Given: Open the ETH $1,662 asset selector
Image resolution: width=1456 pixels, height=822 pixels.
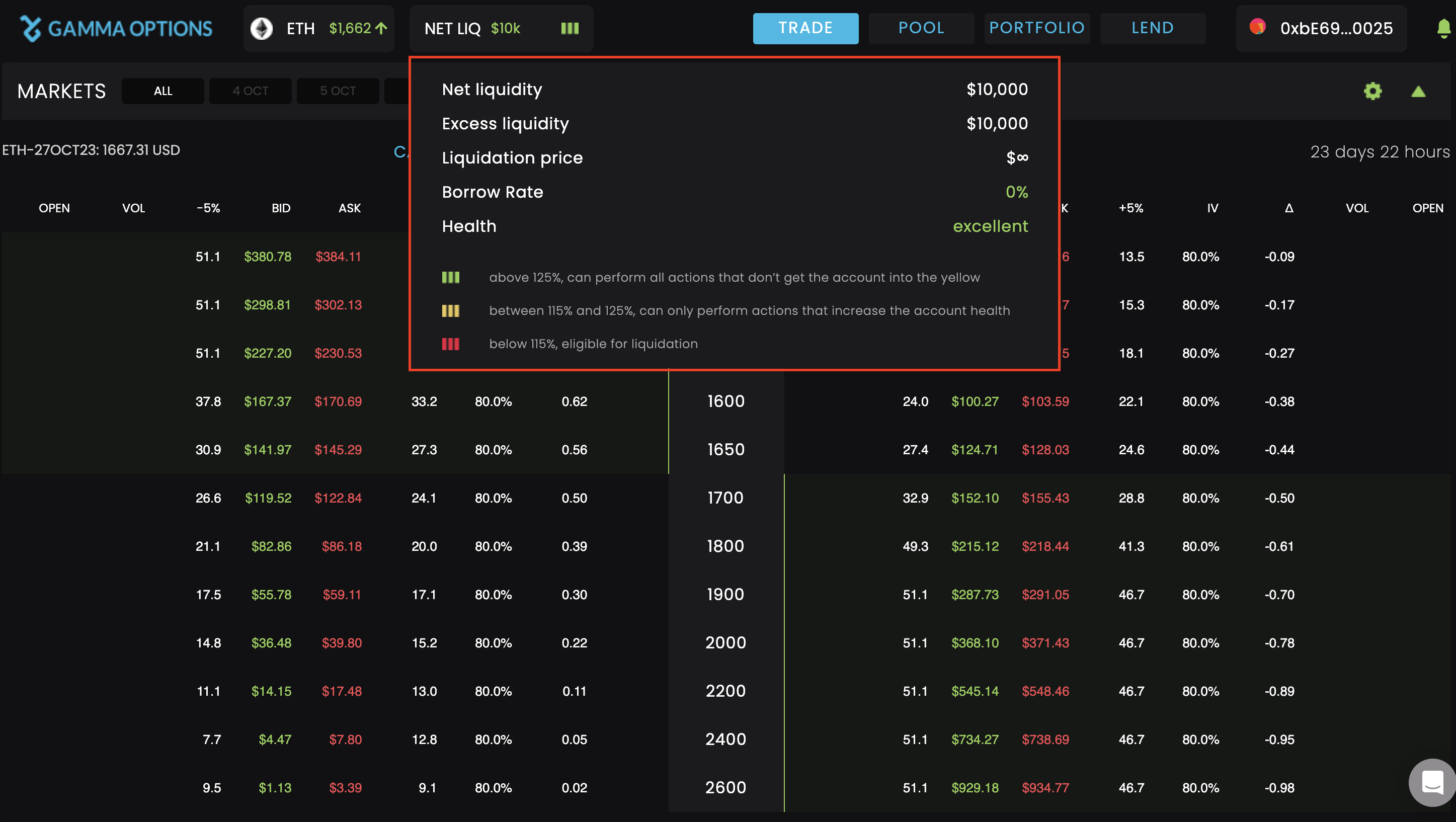Looking at the screenshot, I should click(x=318, y=28).
